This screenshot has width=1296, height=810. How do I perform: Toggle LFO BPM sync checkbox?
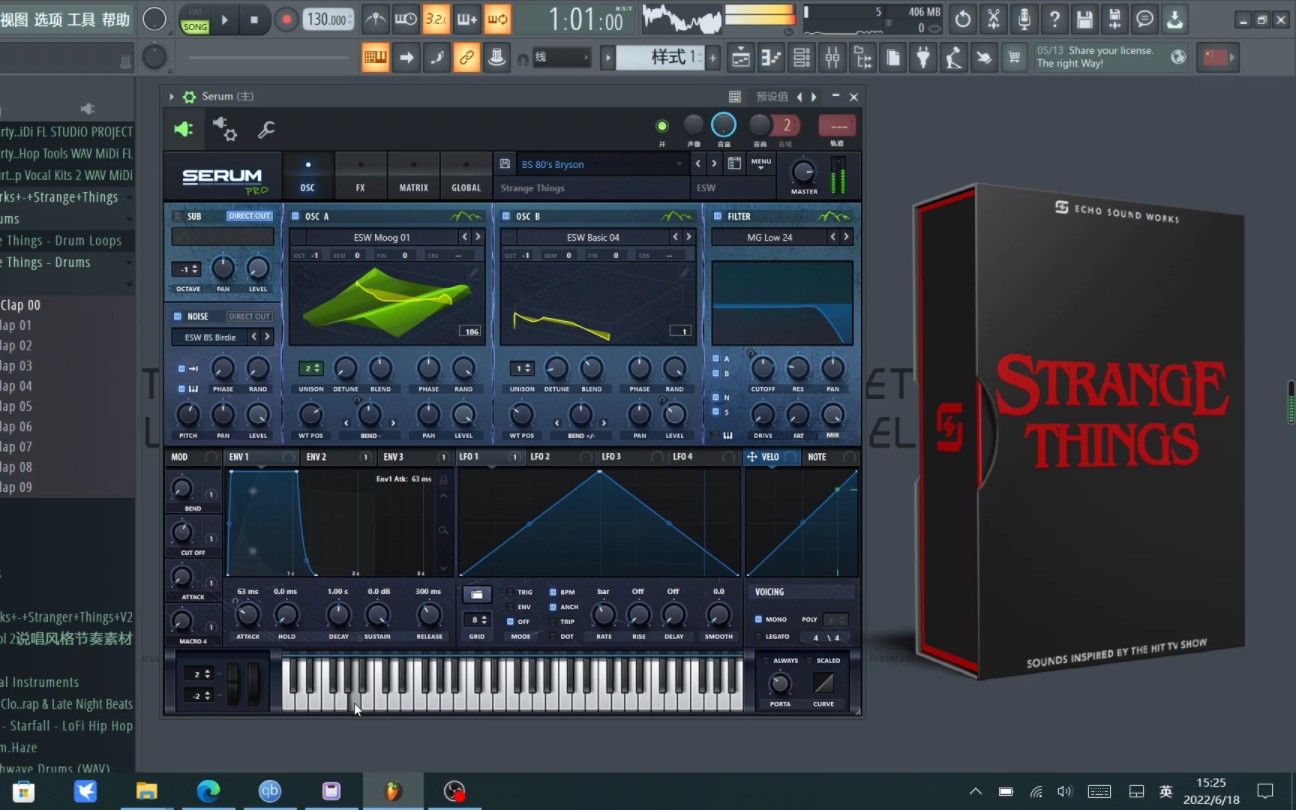tap(553, 592)
